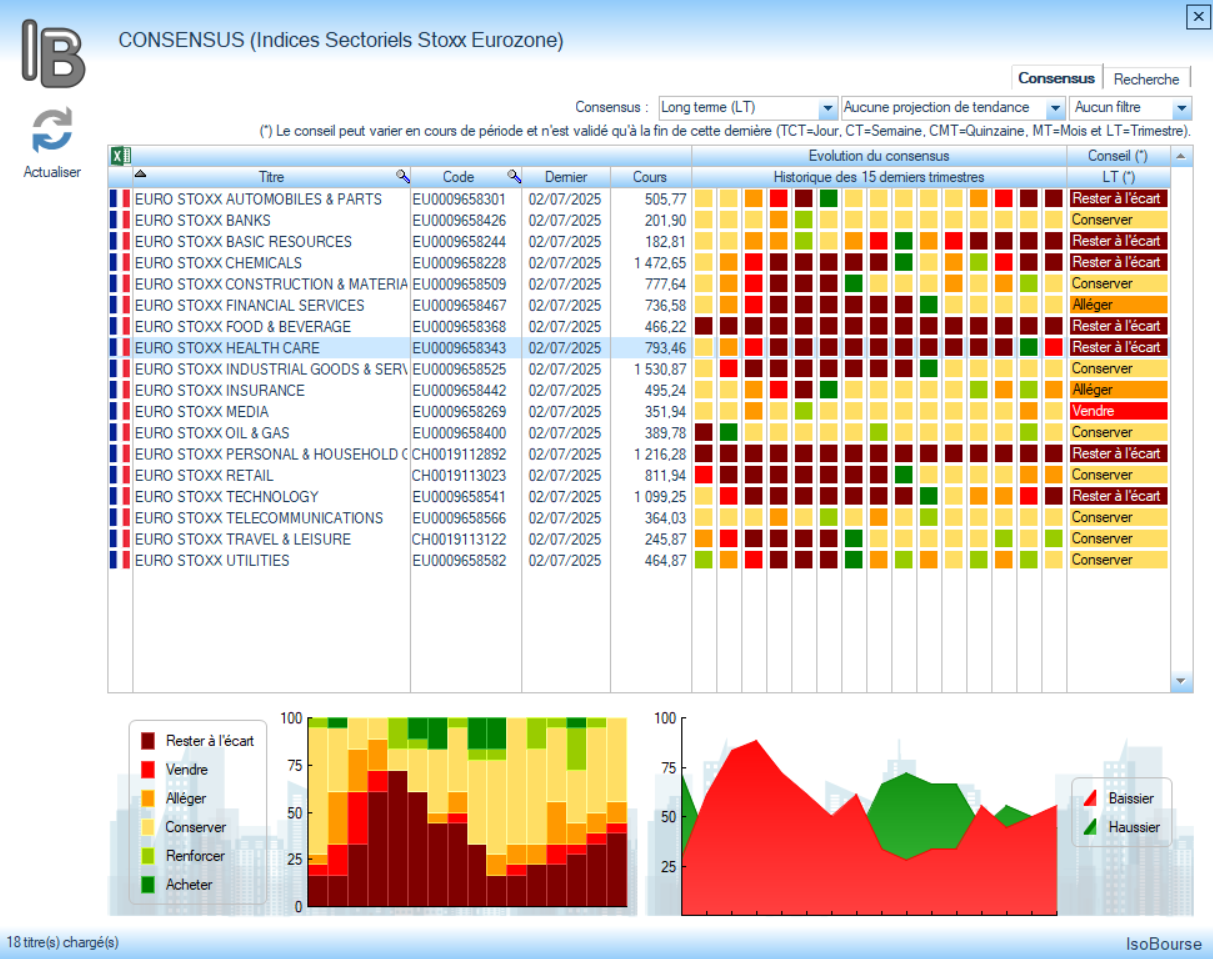Click the flag icon beside EURO STOXX RETAIL

coord(120,475)
